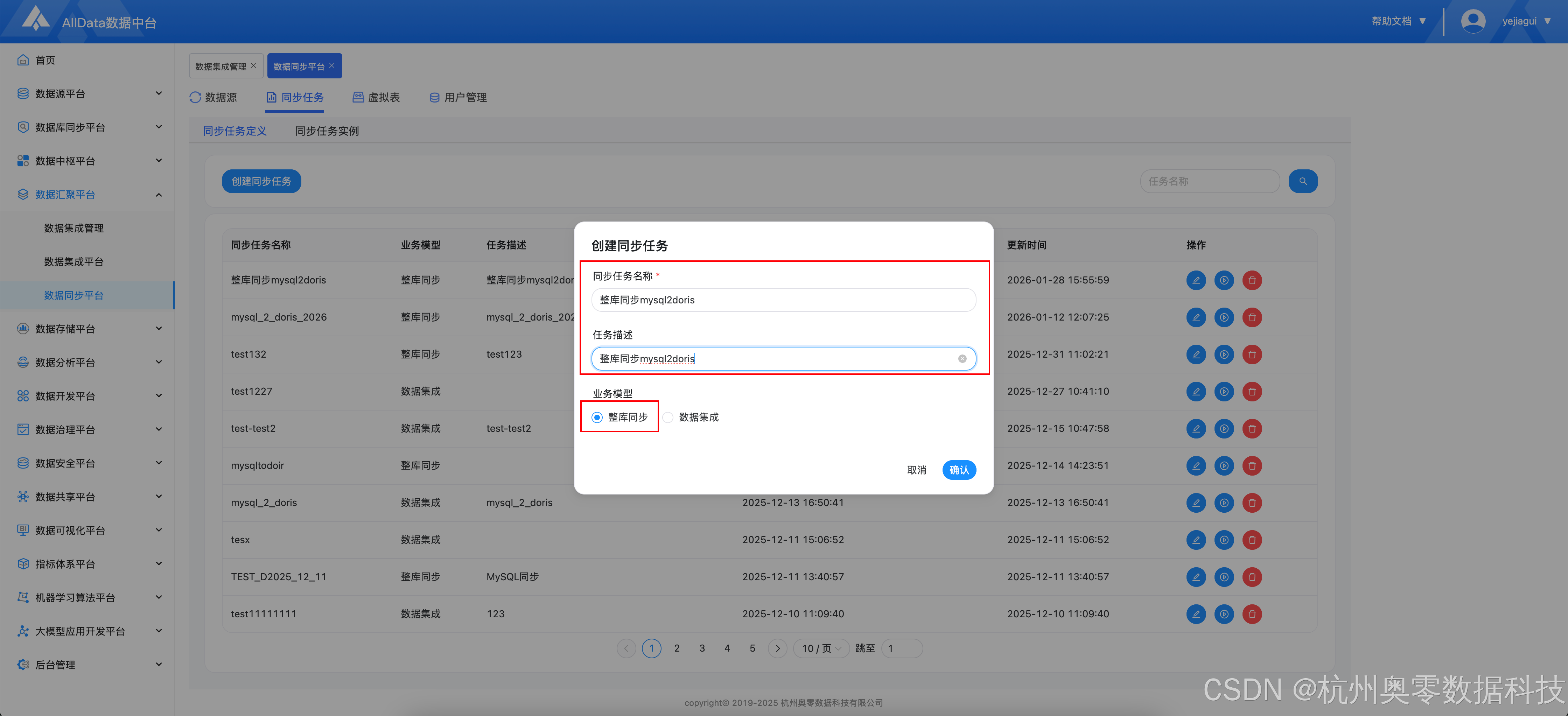1568x716 pixels.
Task: Clear the task description field
Action: pyautogui.click(x=962, y=359)
